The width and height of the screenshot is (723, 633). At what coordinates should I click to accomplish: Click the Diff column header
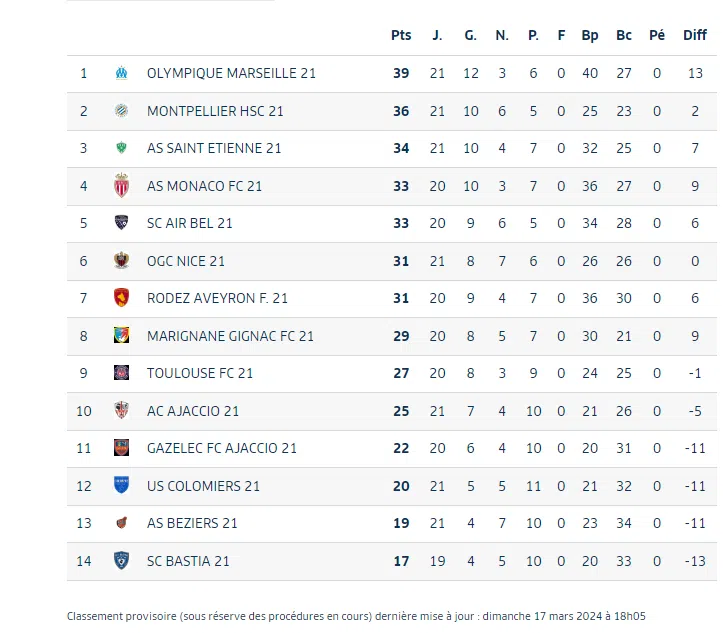pyautogui.click(x=695, y=35)
